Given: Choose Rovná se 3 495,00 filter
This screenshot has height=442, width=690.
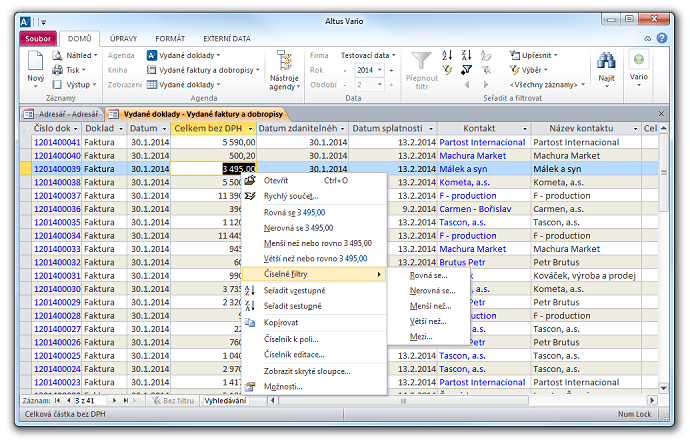Looking at the screenshot, I should (x=314, y=213).
